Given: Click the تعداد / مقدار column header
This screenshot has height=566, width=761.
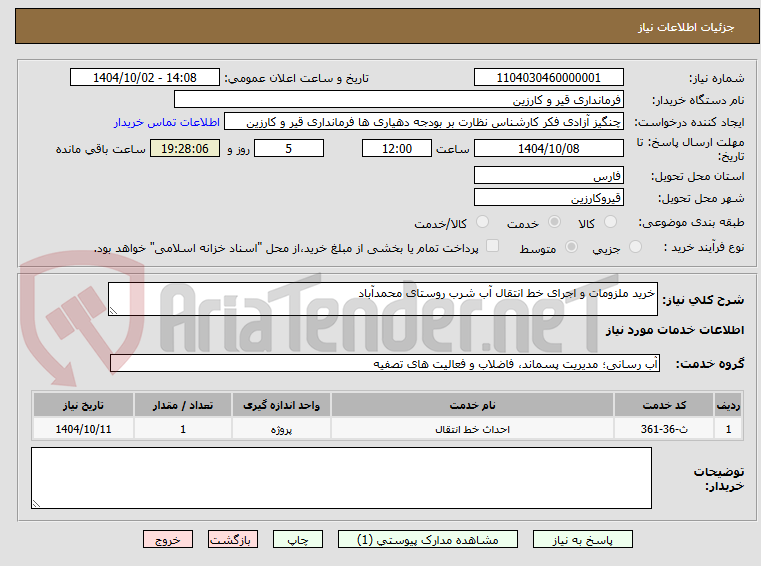Looking at the screenshot, I should (182, 405).
